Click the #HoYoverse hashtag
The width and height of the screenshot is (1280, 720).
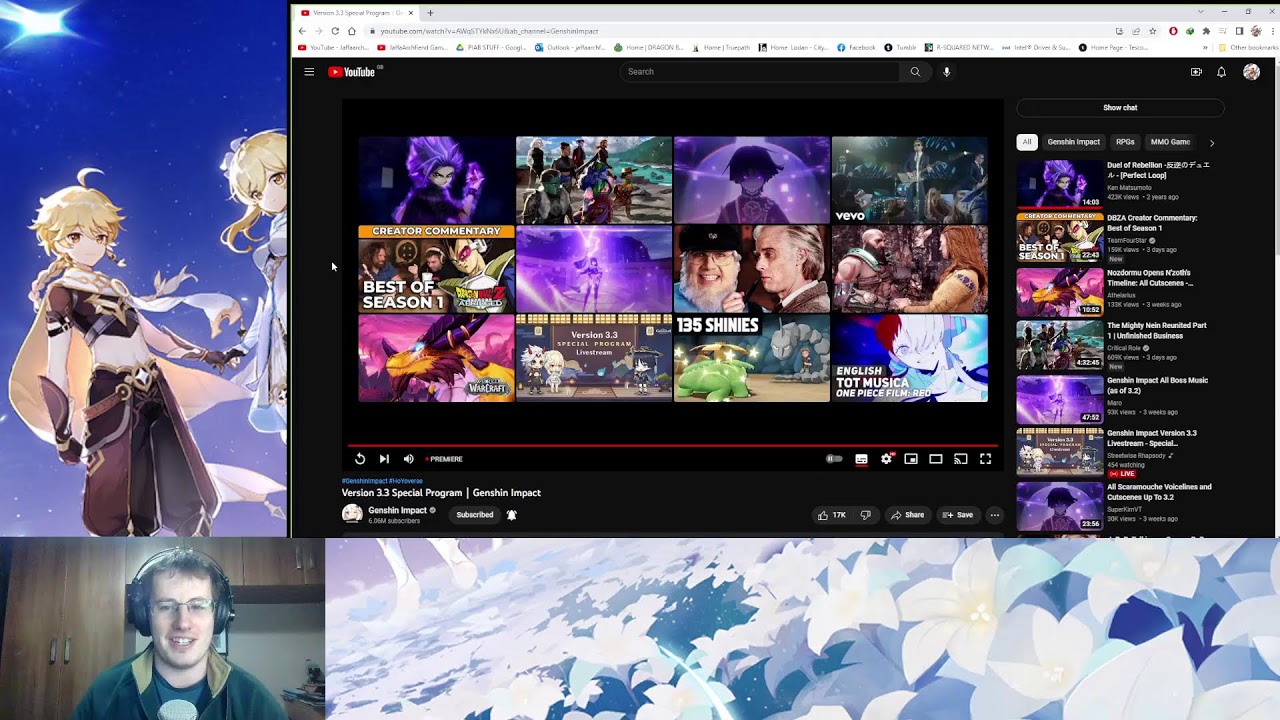coord(406,481)
